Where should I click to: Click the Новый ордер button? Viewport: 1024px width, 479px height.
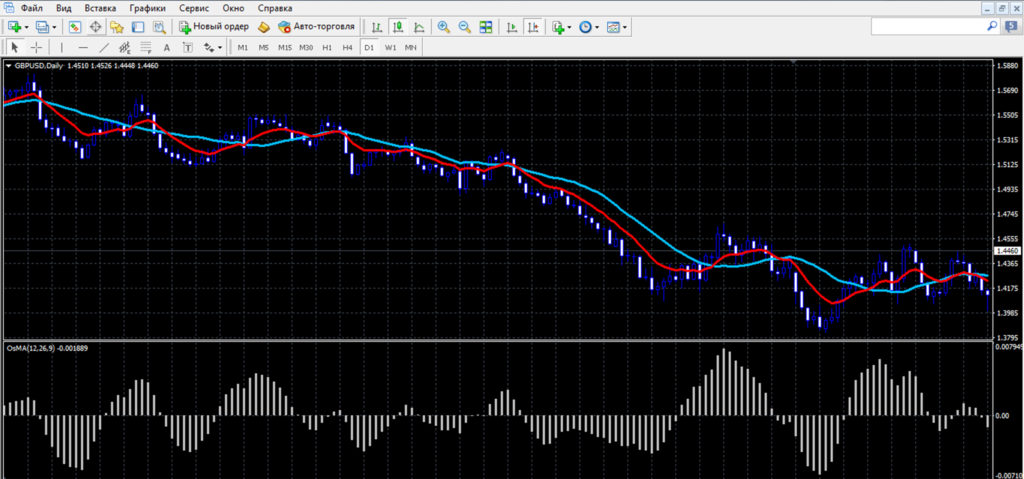[x=214, y=27]
